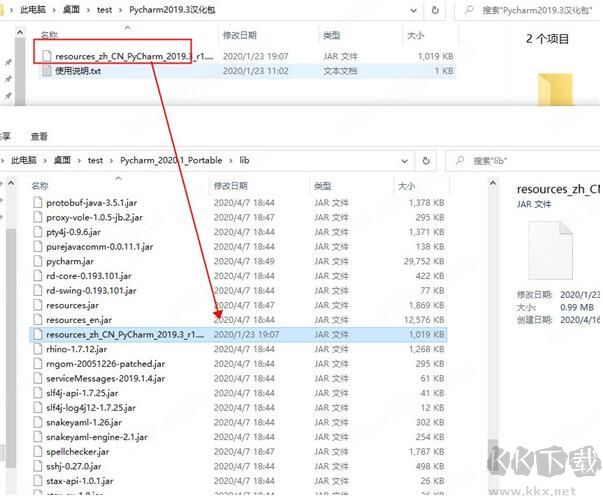Viewport: 603px width, 498px height.
Task: Refresh the lib Explorer window
Action: (426, 161)
